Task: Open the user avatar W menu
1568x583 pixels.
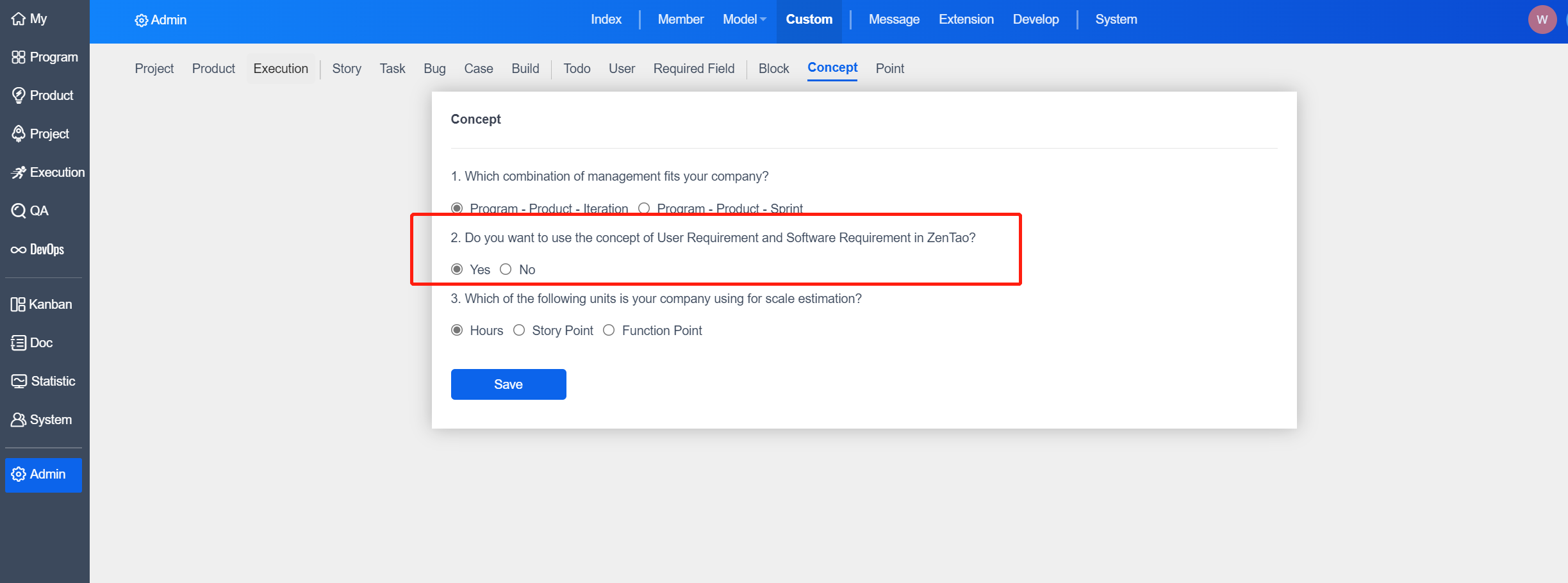Action: [1541, 20]
